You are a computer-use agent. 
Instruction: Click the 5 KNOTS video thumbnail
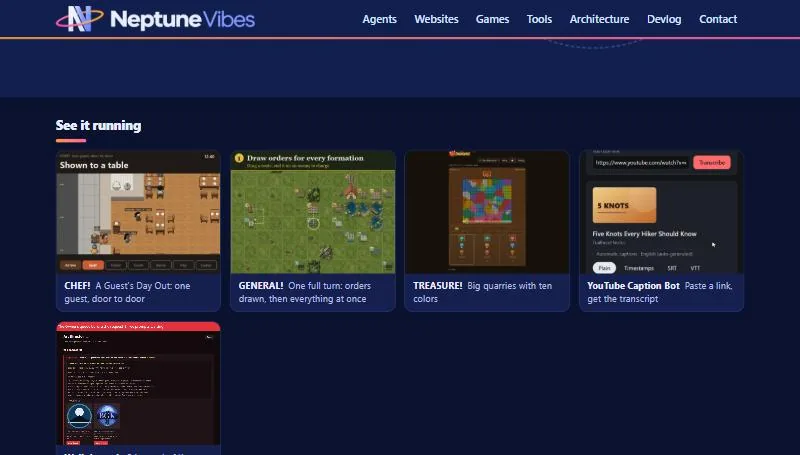(624, 205)
